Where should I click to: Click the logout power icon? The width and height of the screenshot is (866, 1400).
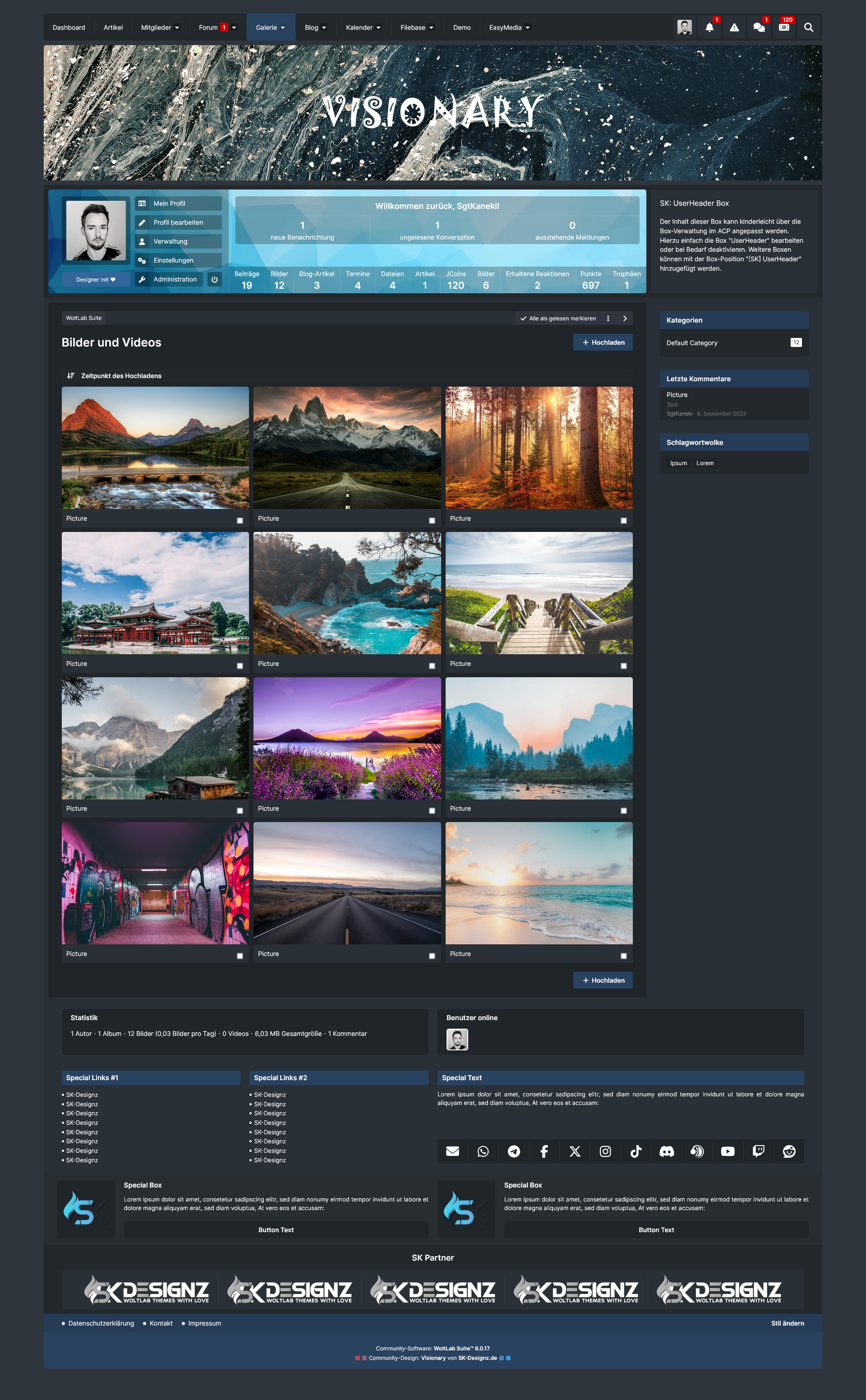coord(214,280)
